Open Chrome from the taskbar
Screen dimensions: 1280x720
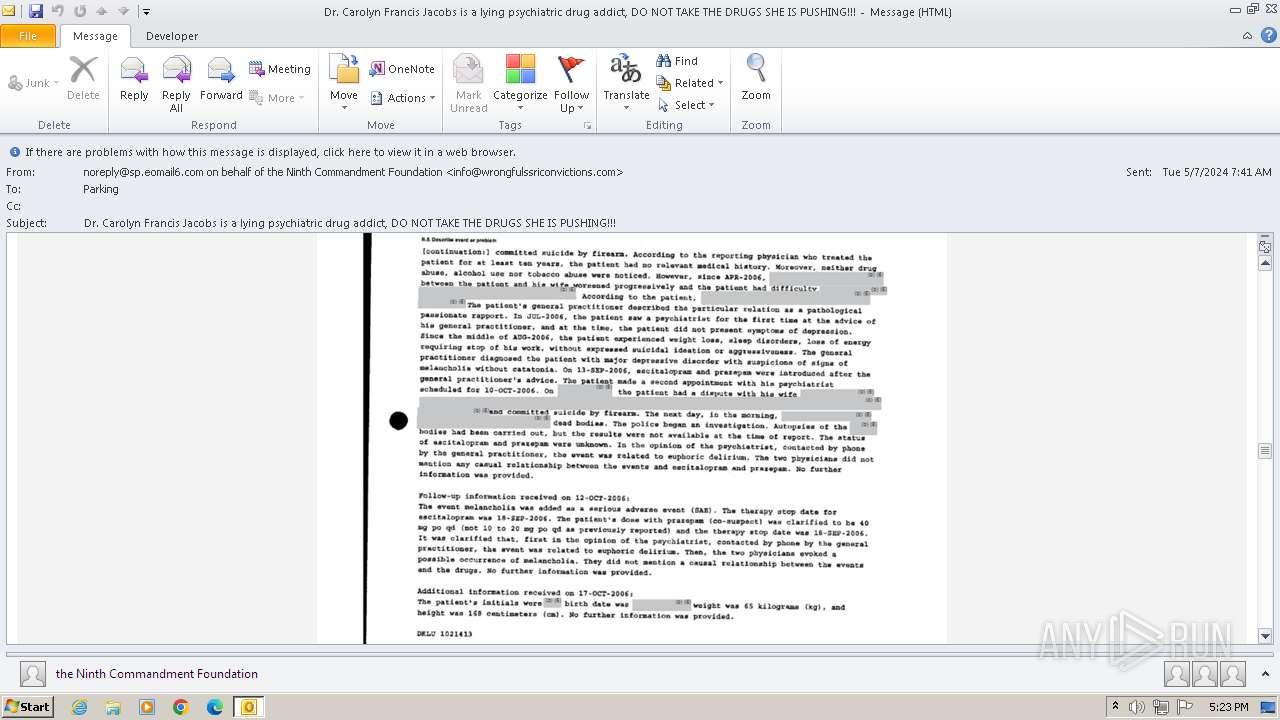(x=181, y=707)
